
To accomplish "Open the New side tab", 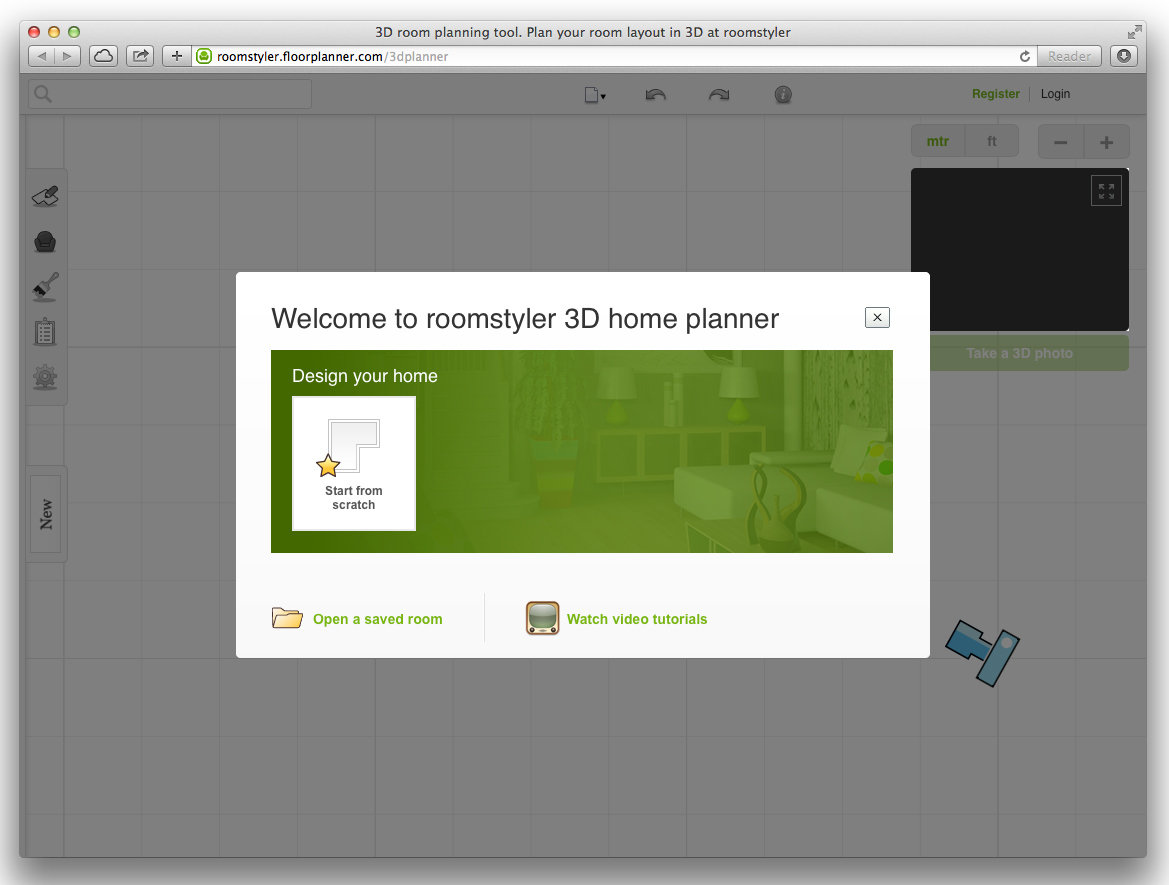I will point(46,514).
